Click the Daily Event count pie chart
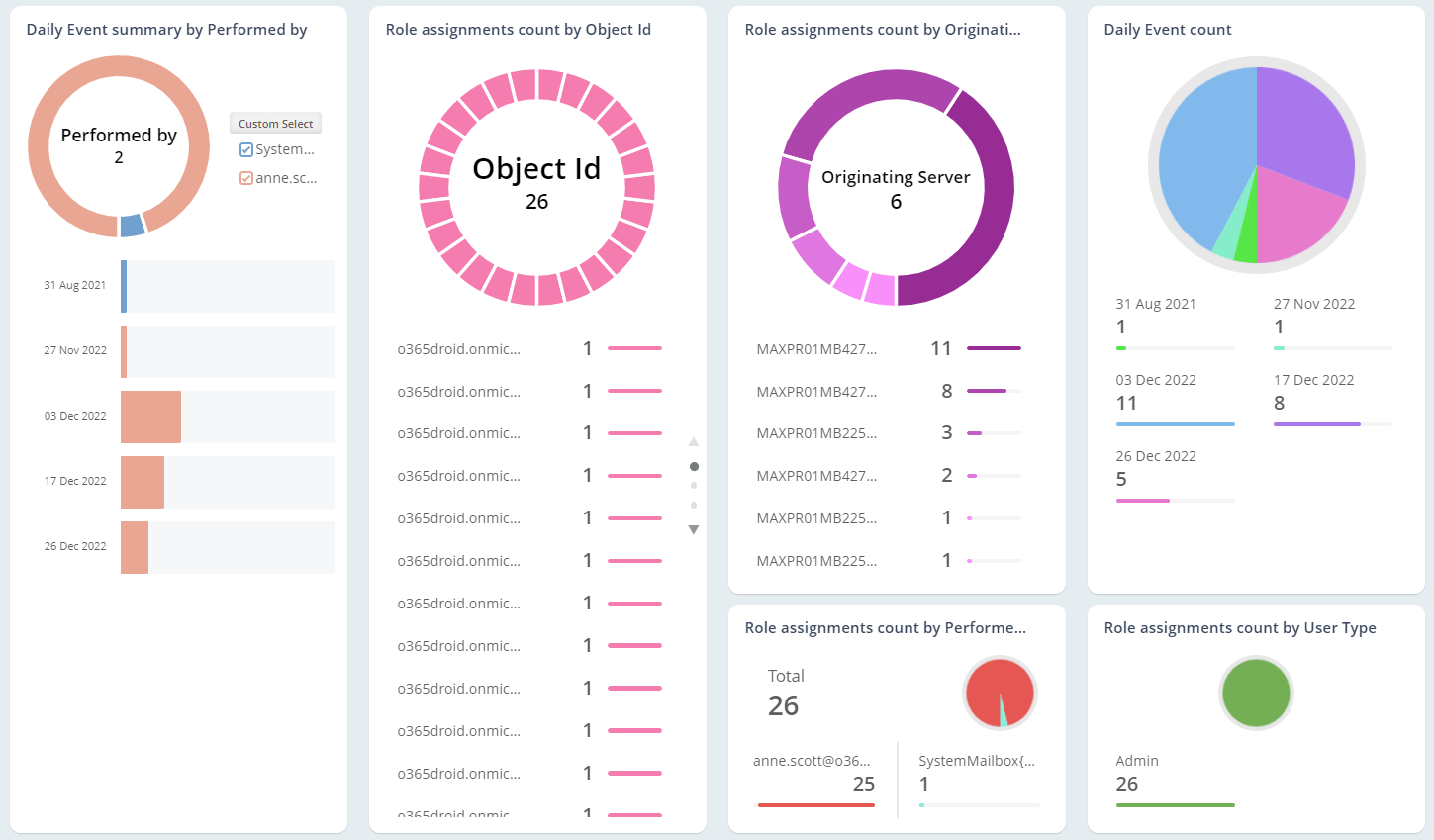The image size is (1434, 840). (x=1256, y=164)
